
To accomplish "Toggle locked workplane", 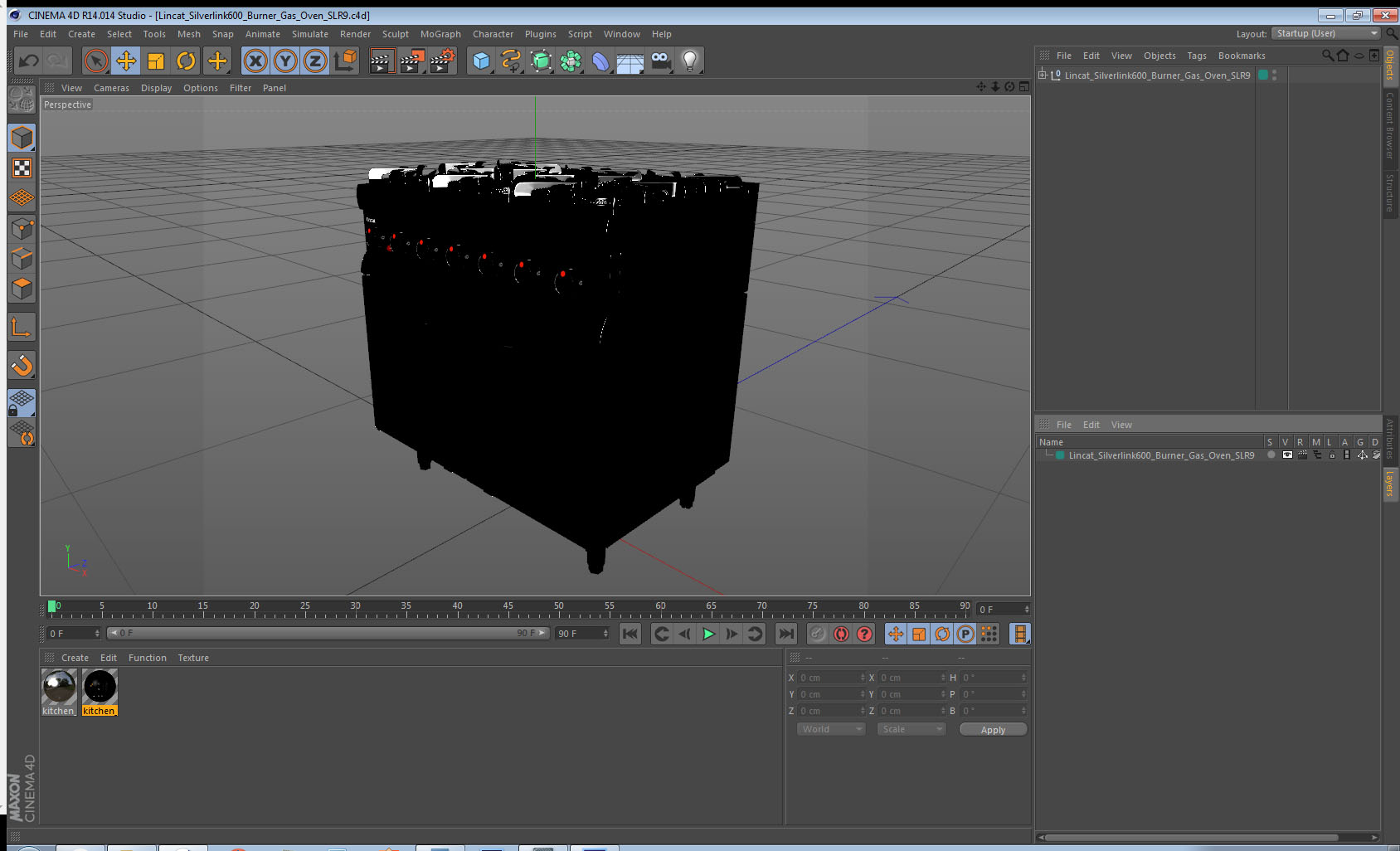I will tap(22, 402).
